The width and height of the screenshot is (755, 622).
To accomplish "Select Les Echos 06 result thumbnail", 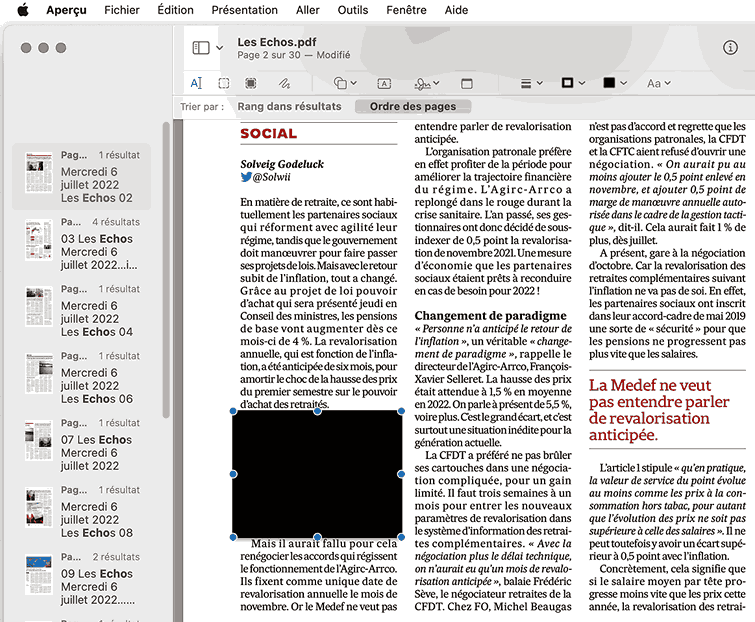I will pyautogui.click(x=39, y=373).
